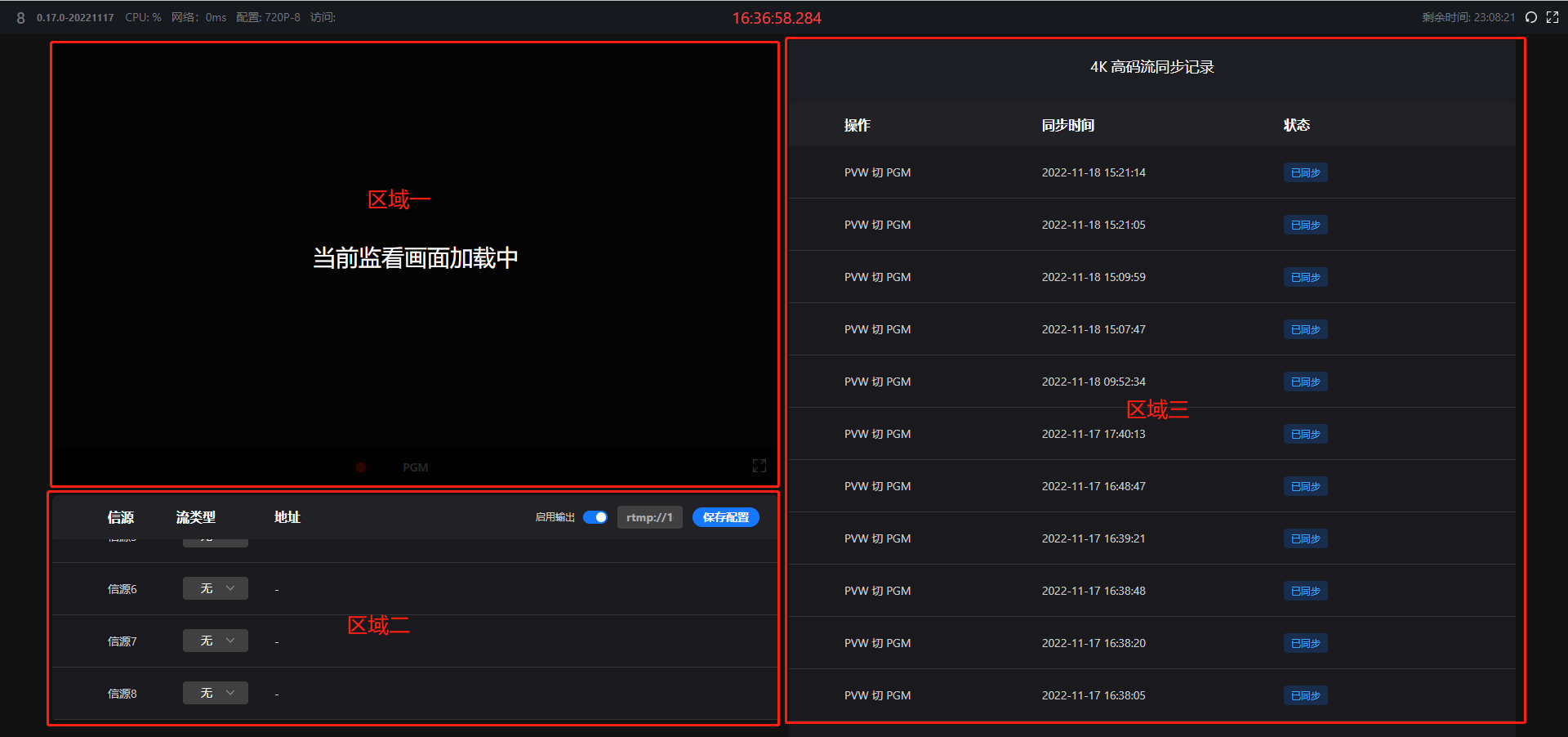
Task: Click the 当前监看画面加载中 preview area
Action: click(x=415, y=258)
